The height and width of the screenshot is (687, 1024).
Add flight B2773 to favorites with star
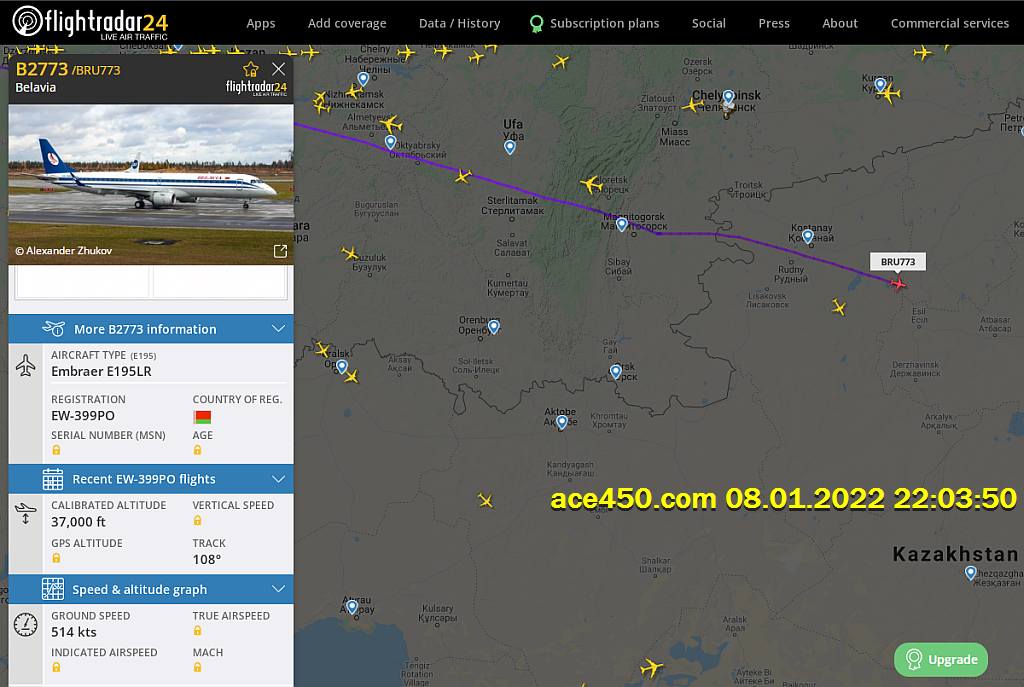251,69
